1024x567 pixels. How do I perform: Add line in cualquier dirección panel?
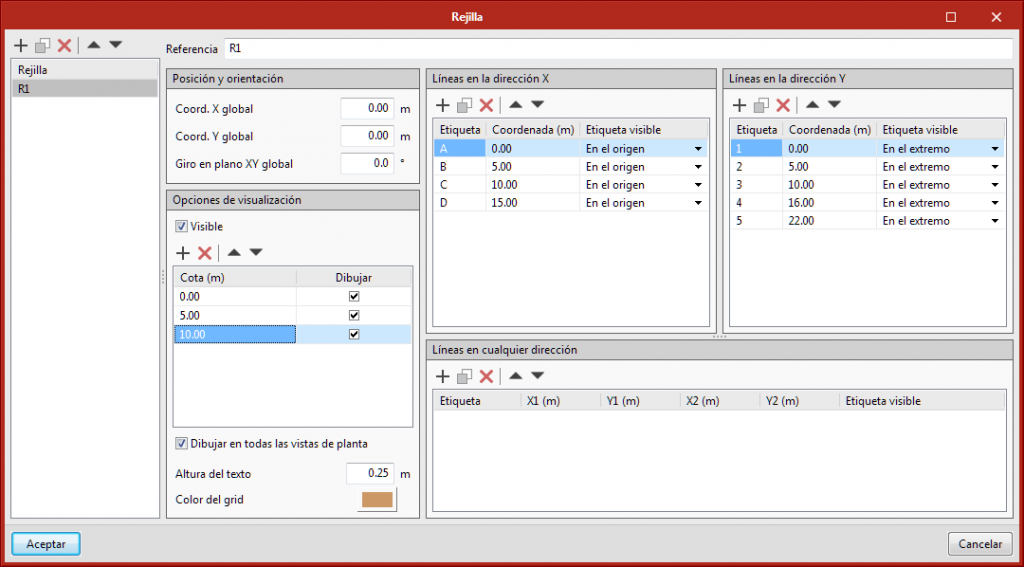(443, 376)
